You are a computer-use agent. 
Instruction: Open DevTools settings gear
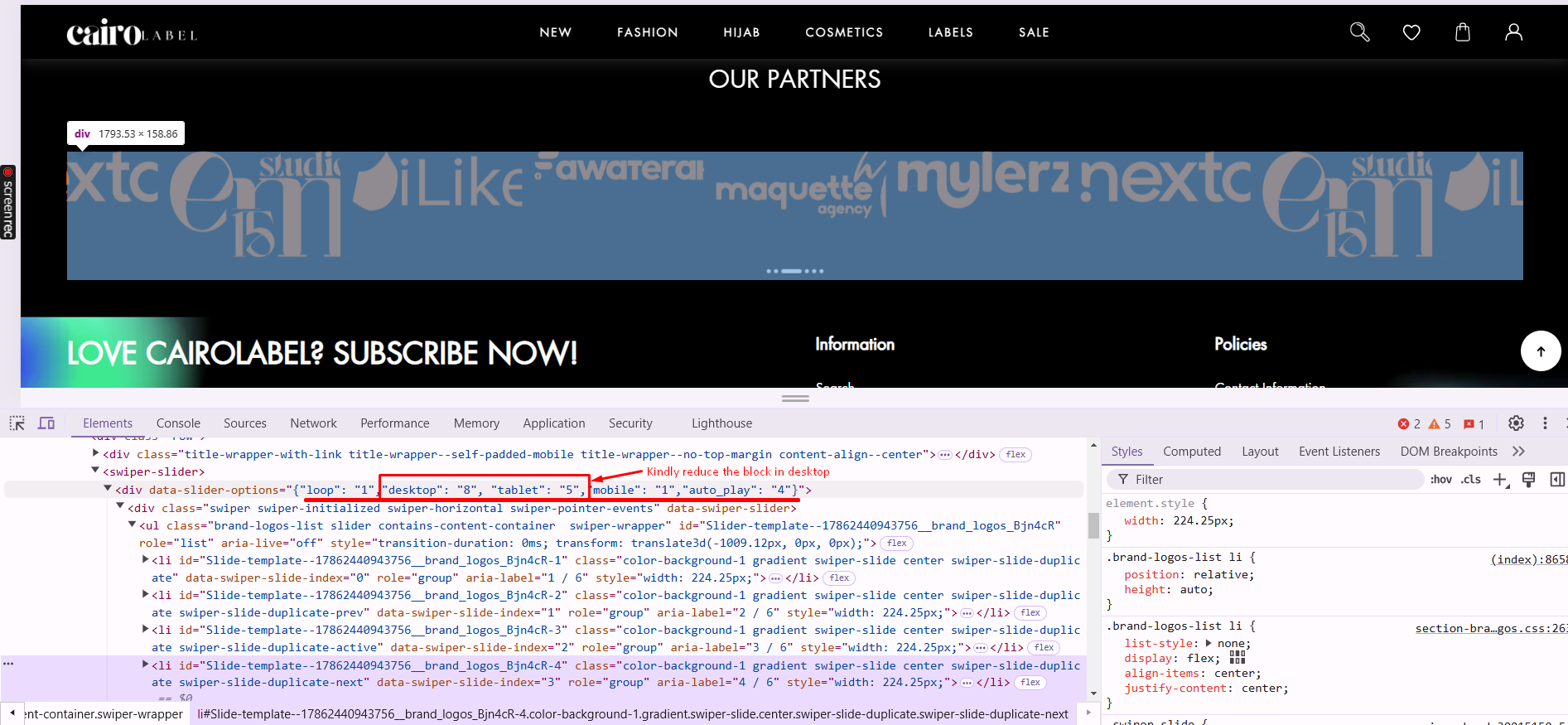pos(1516,423)
